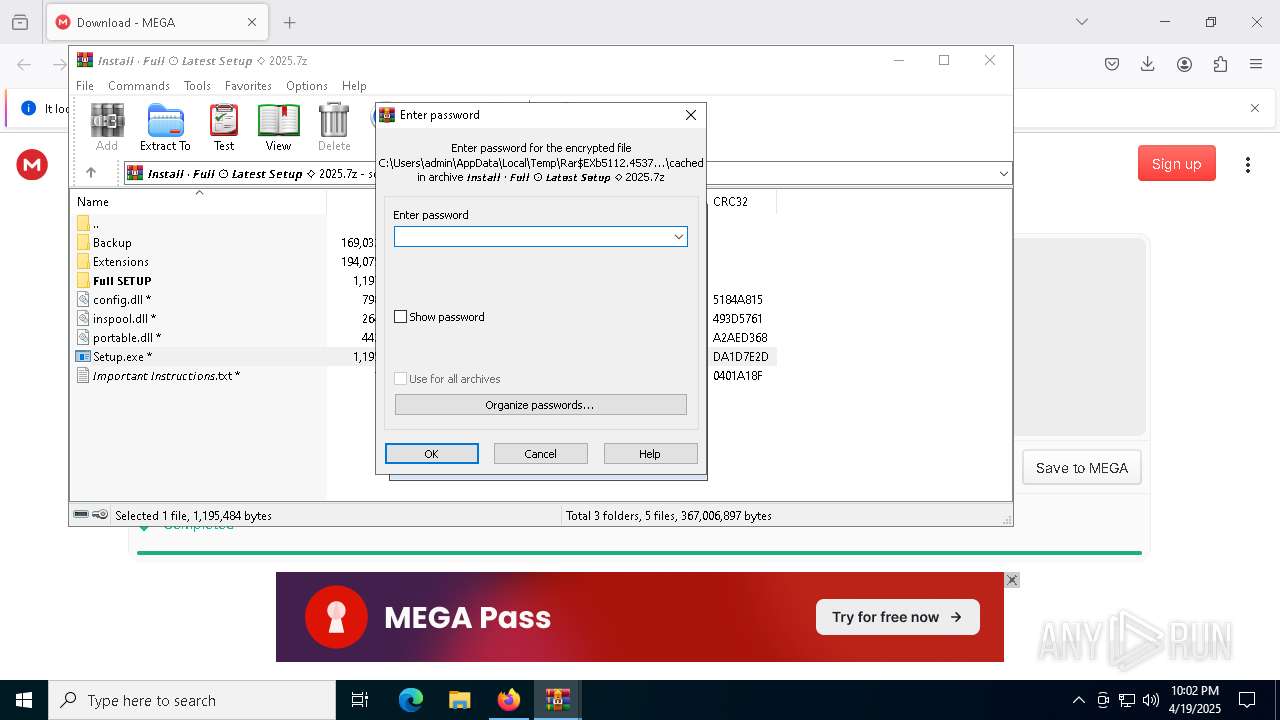Show hidden system tray icons chevron
Image resolution: width=1280 pixels, height=720 pixels.
(x=1078, y=700)
